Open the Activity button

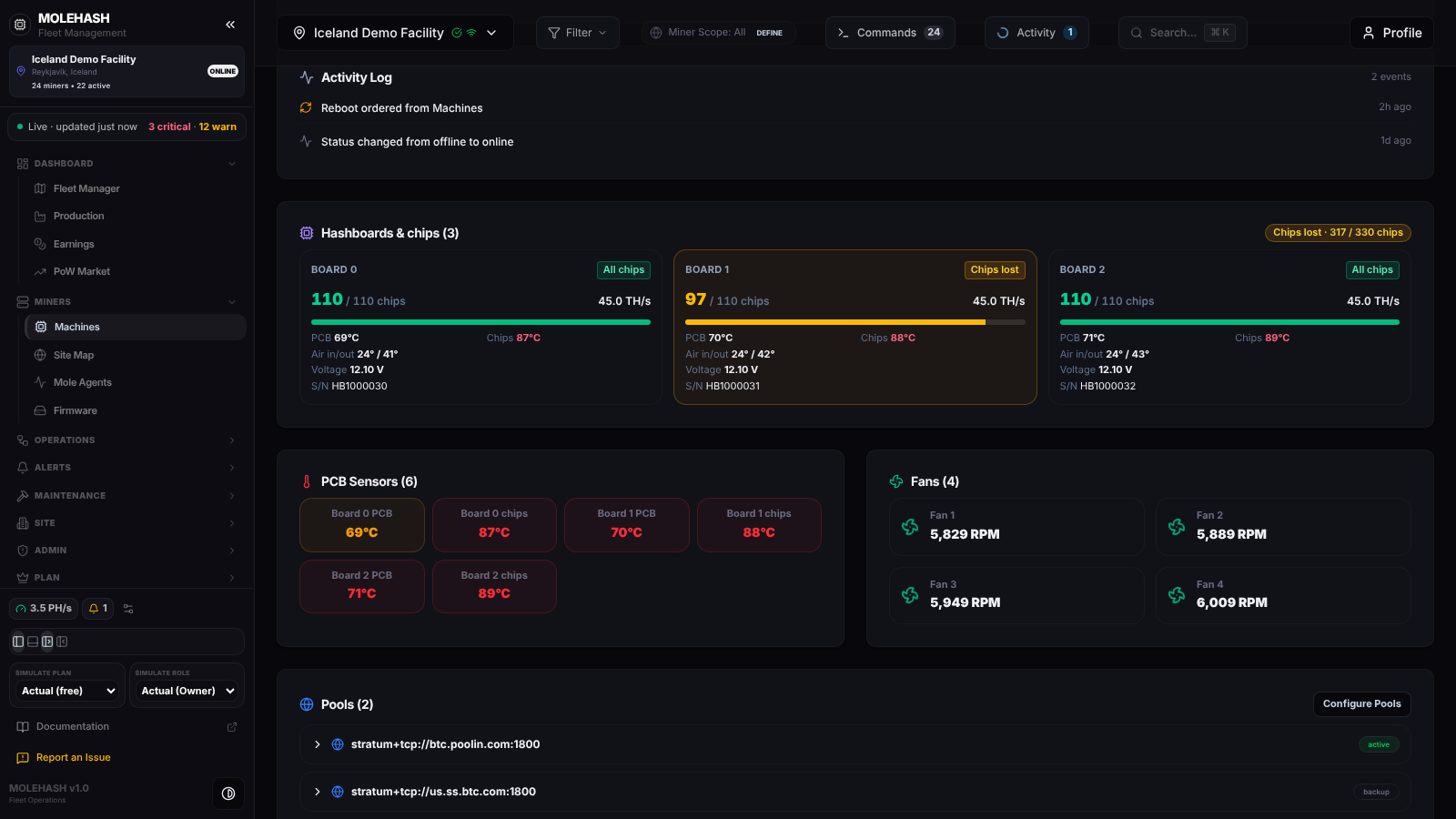tap(1036, 33)
